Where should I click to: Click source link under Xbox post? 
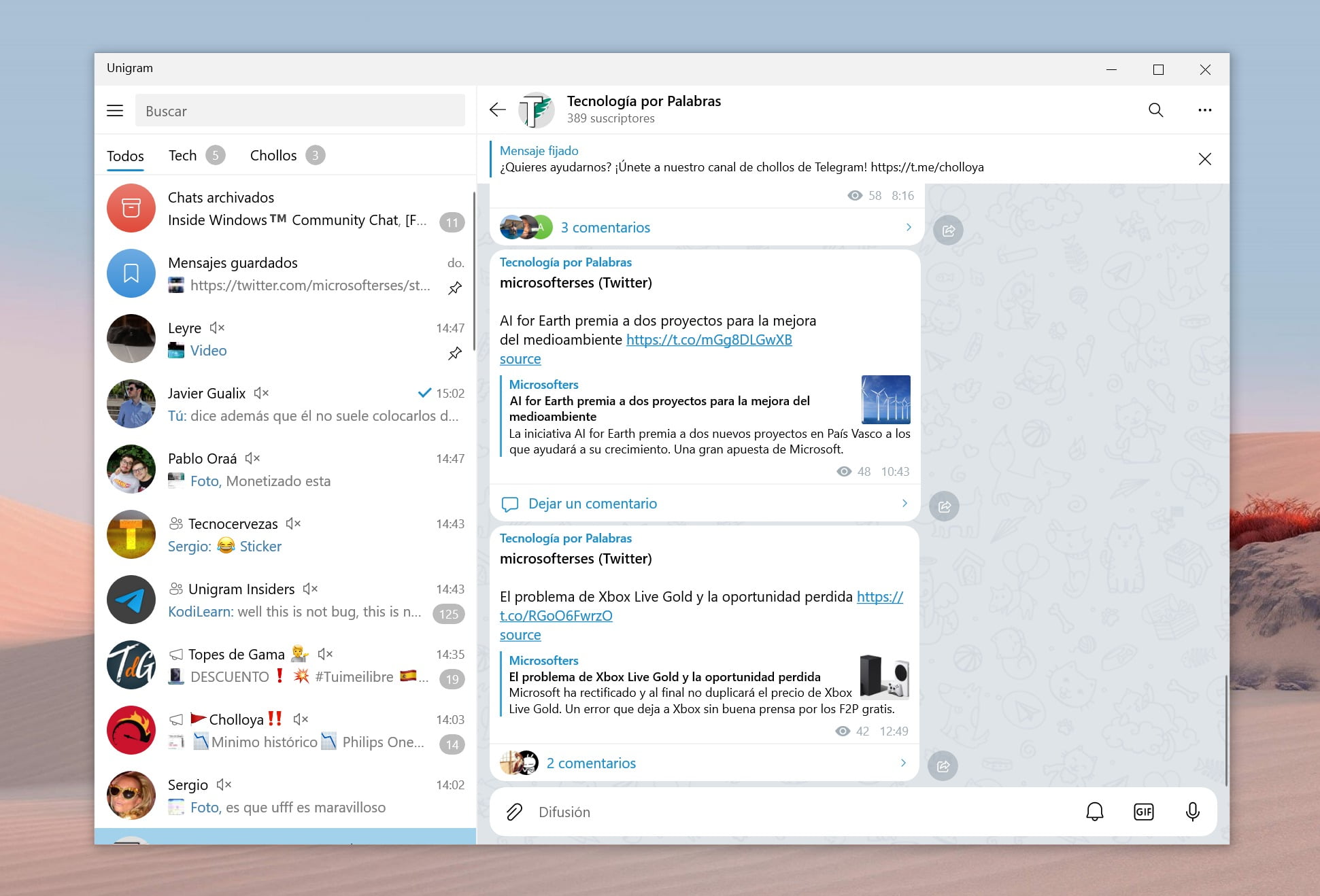[520, 635]
